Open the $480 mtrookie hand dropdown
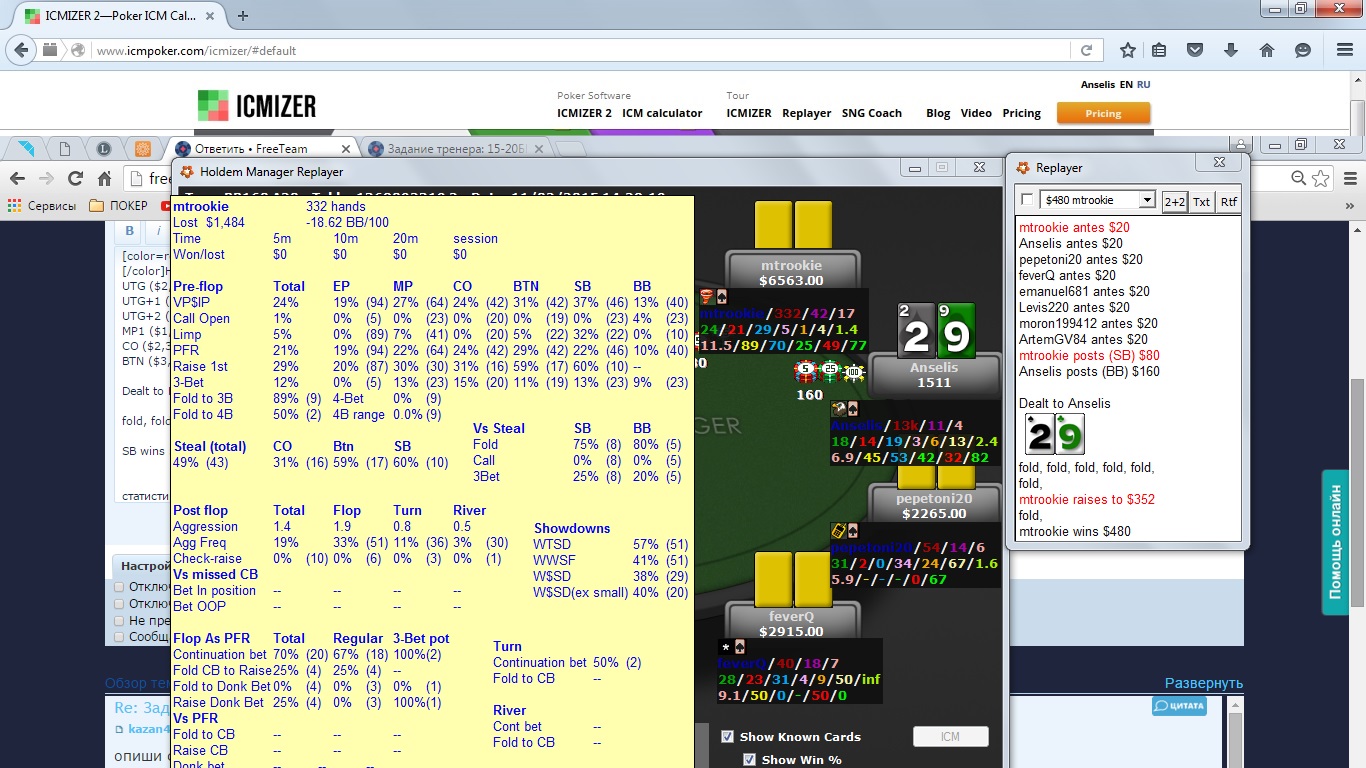 1098,200
